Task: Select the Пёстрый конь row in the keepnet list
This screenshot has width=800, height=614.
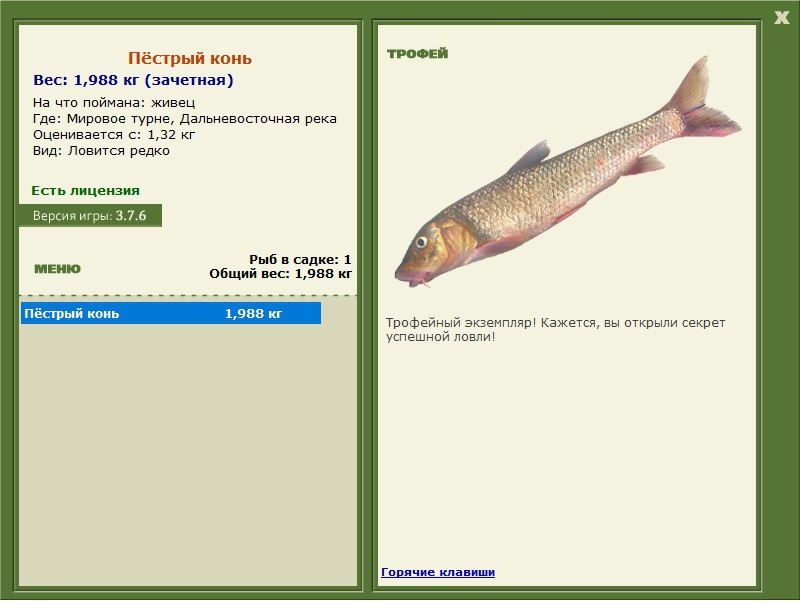Action: 171,313
